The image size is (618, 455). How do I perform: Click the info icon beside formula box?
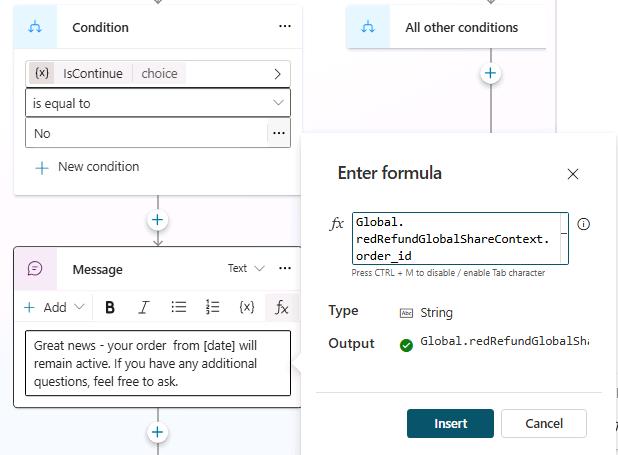click(x=583, y=224)
